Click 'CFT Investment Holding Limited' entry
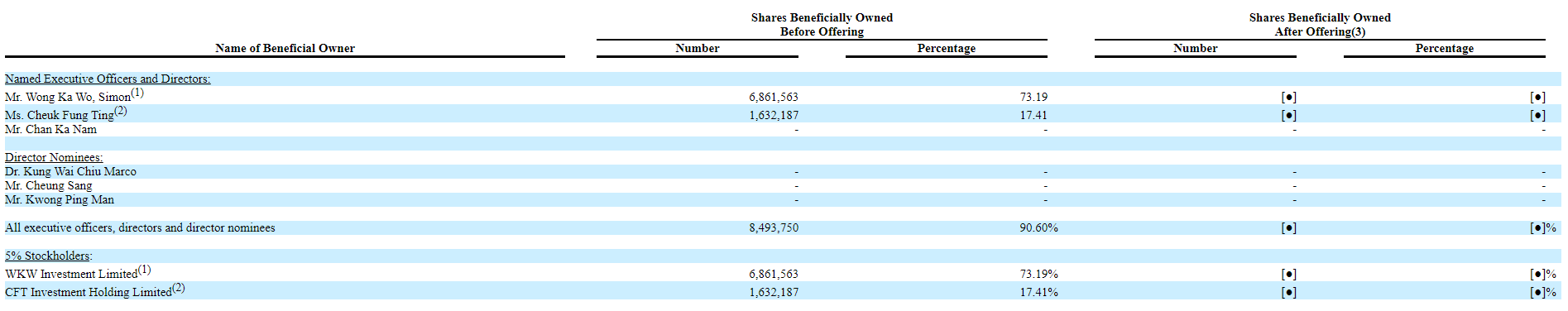Viewport: 1568px width, 311px height. (x=89, y=292)
